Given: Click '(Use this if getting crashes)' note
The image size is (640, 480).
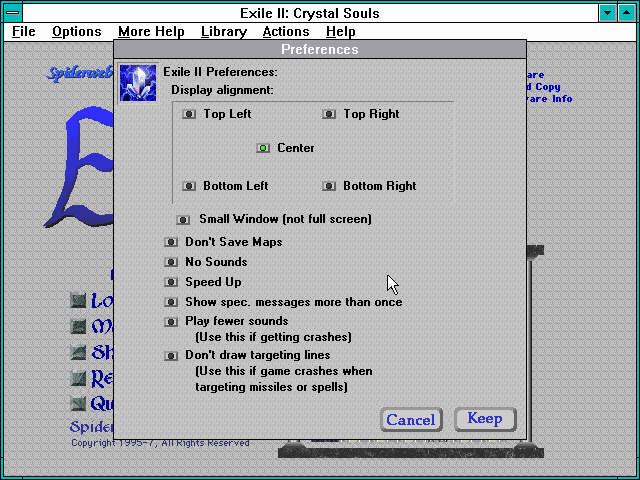Looking at the screenshot, I should [x=273, y=337].
